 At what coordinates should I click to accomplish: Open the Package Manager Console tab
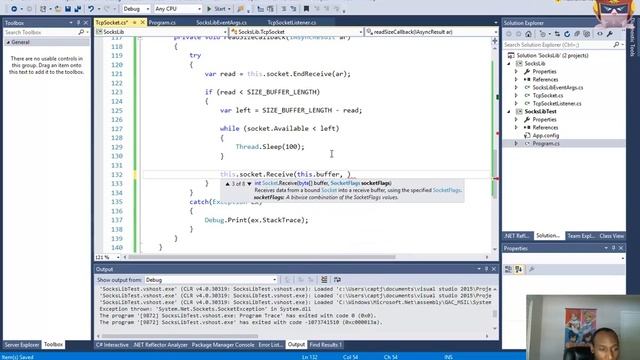coord(223,345)
